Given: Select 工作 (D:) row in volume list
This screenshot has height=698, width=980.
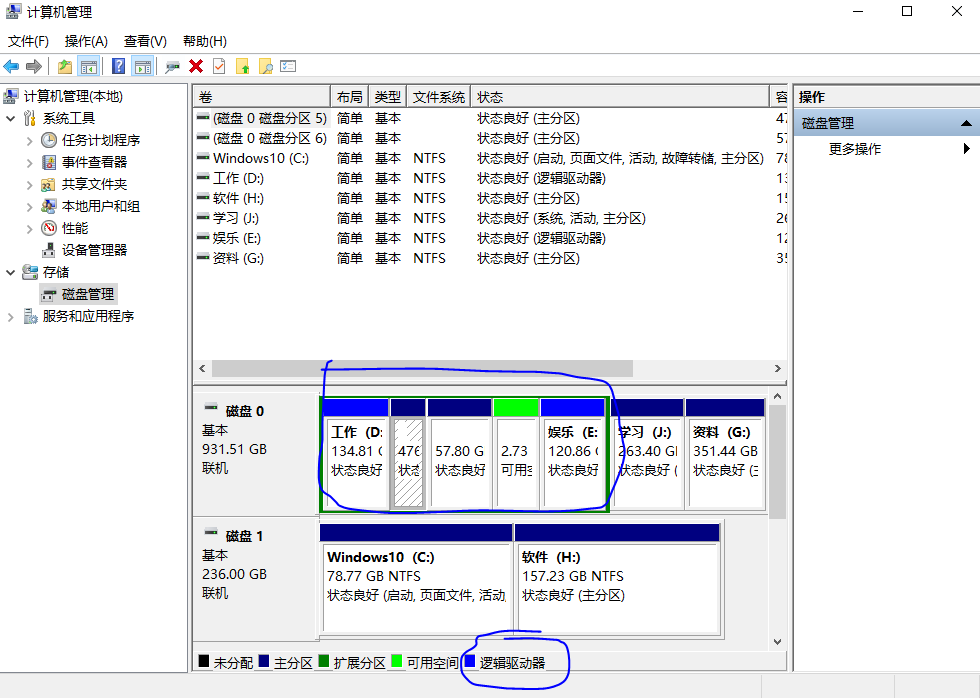Looking at the screenshot, I should coord(490,178).
